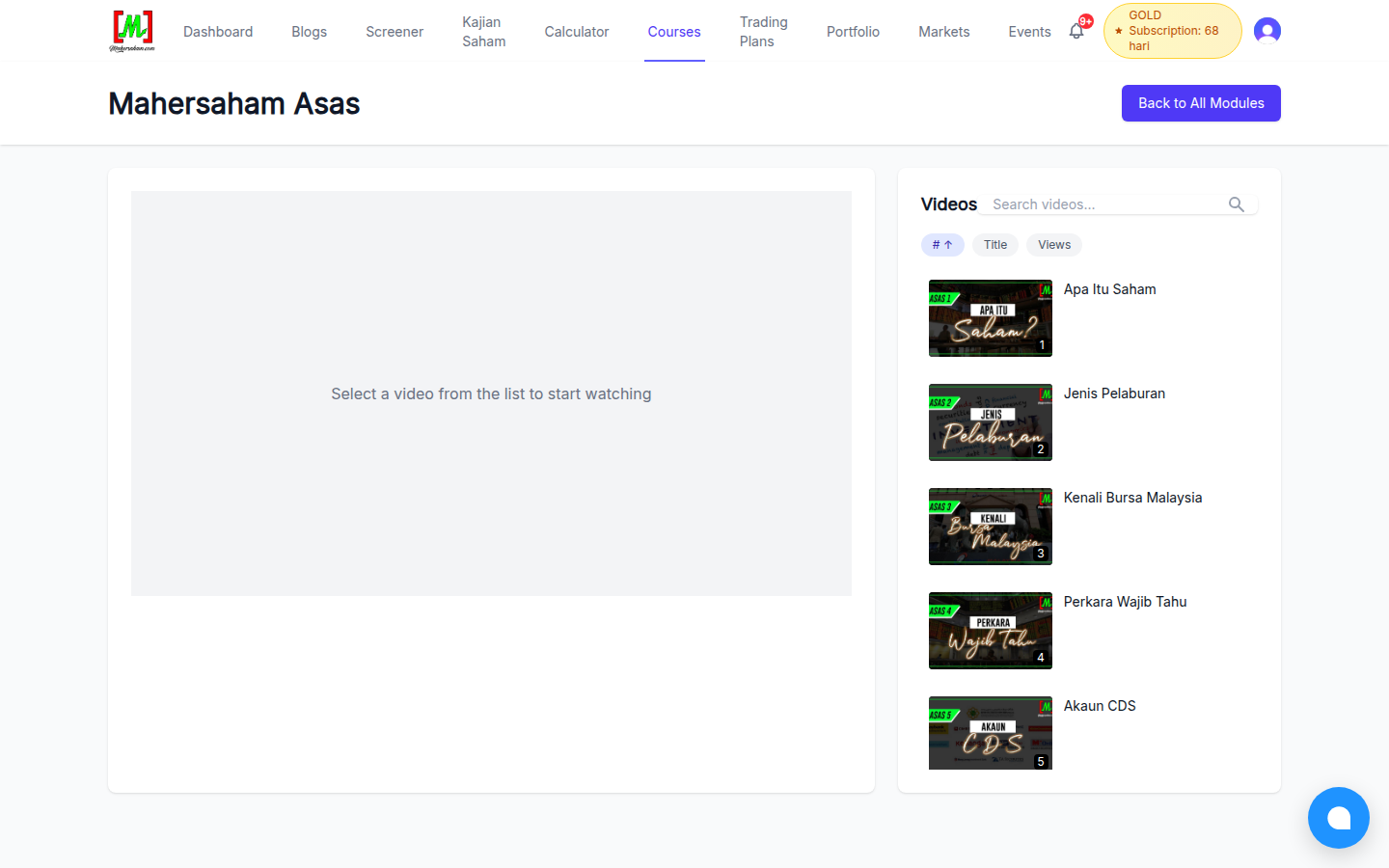Screen dimensions: 1389x868
Task: Sort videos by Title
Action: 995,245
